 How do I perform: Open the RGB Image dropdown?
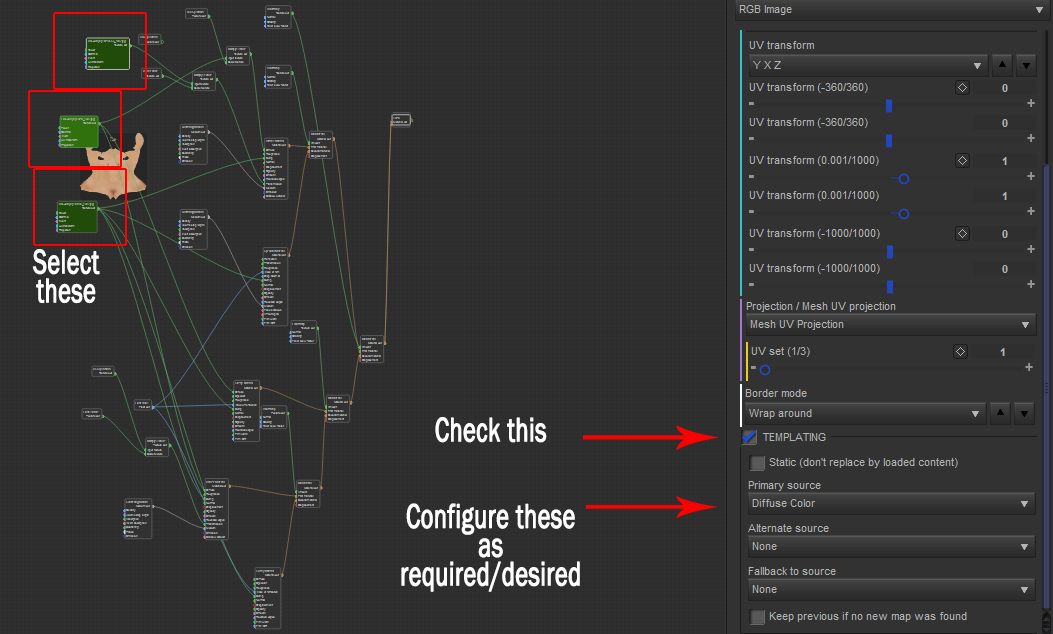892,9
